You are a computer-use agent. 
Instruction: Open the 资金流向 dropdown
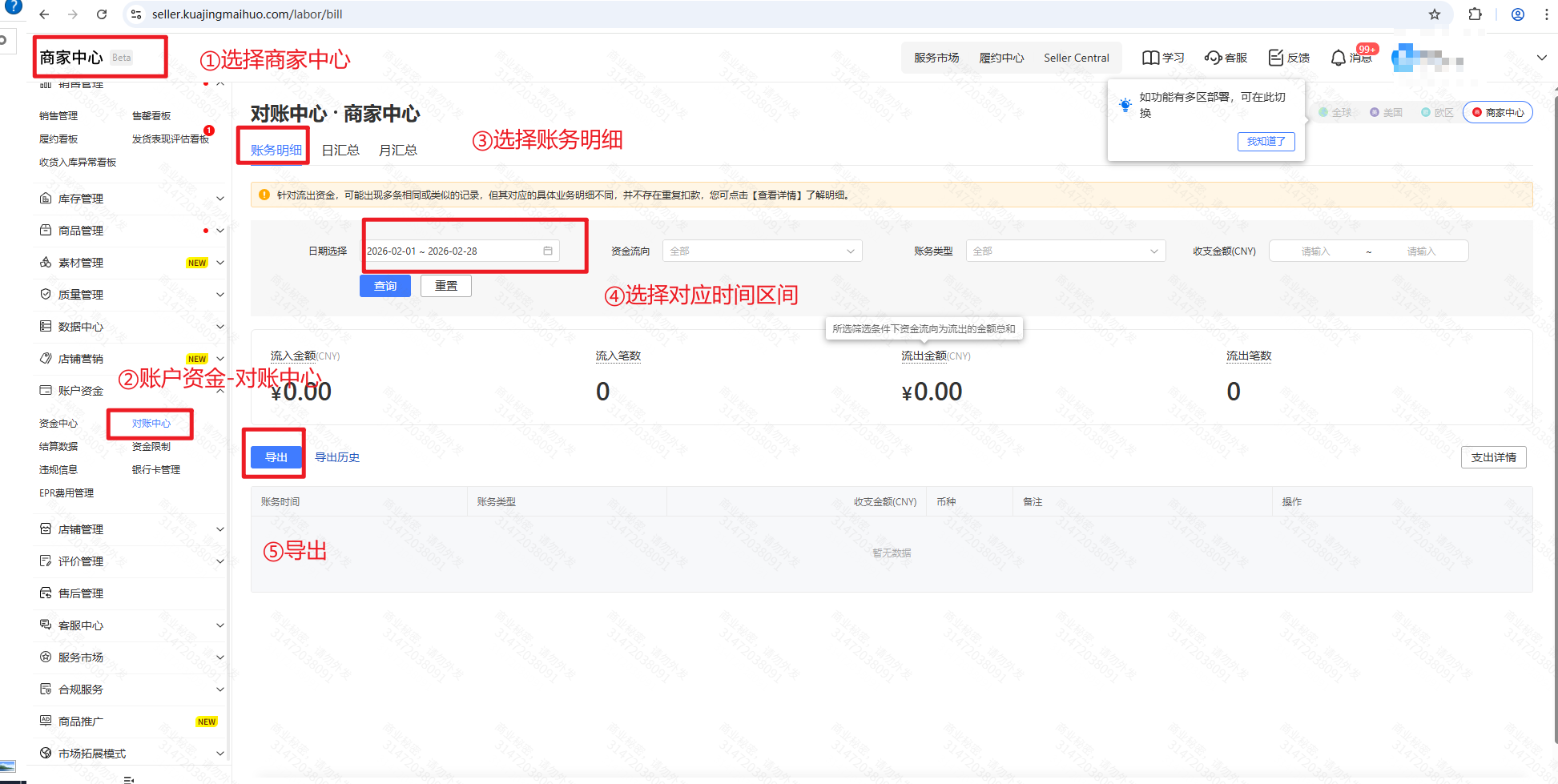762,251
